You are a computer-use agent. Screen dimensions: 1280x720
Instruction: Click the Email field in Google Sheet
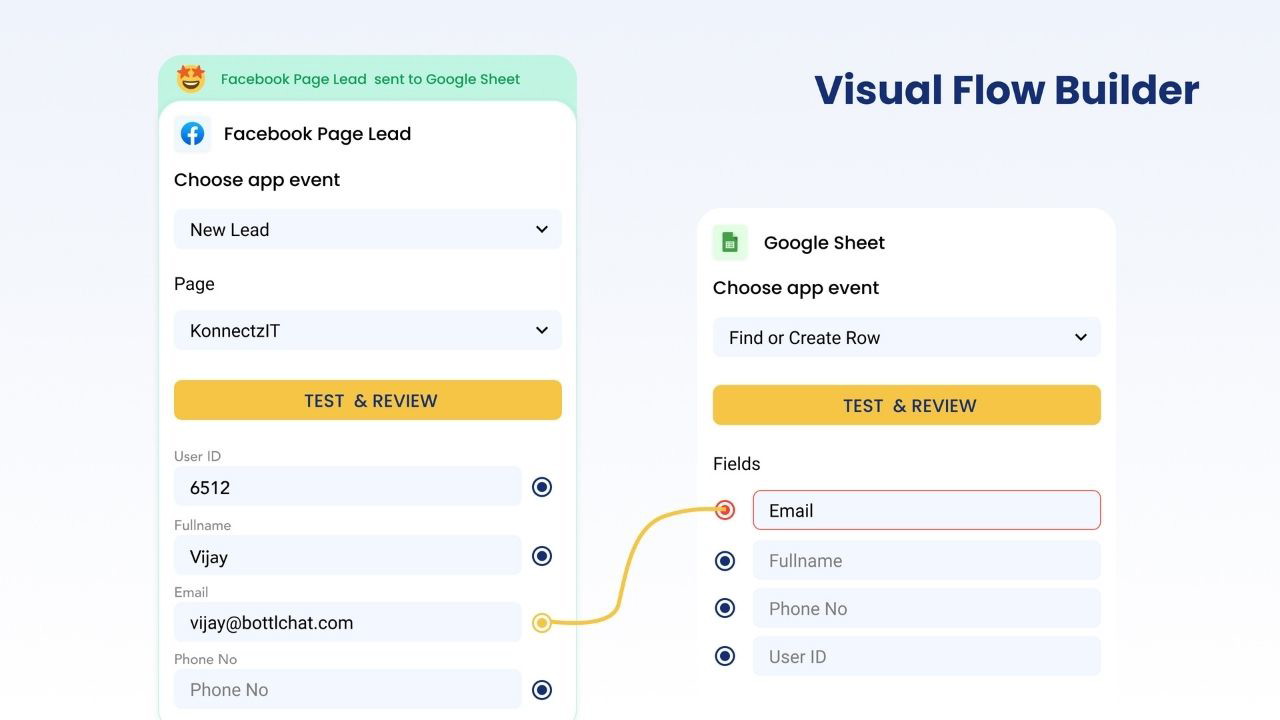[x=927, y=510]
